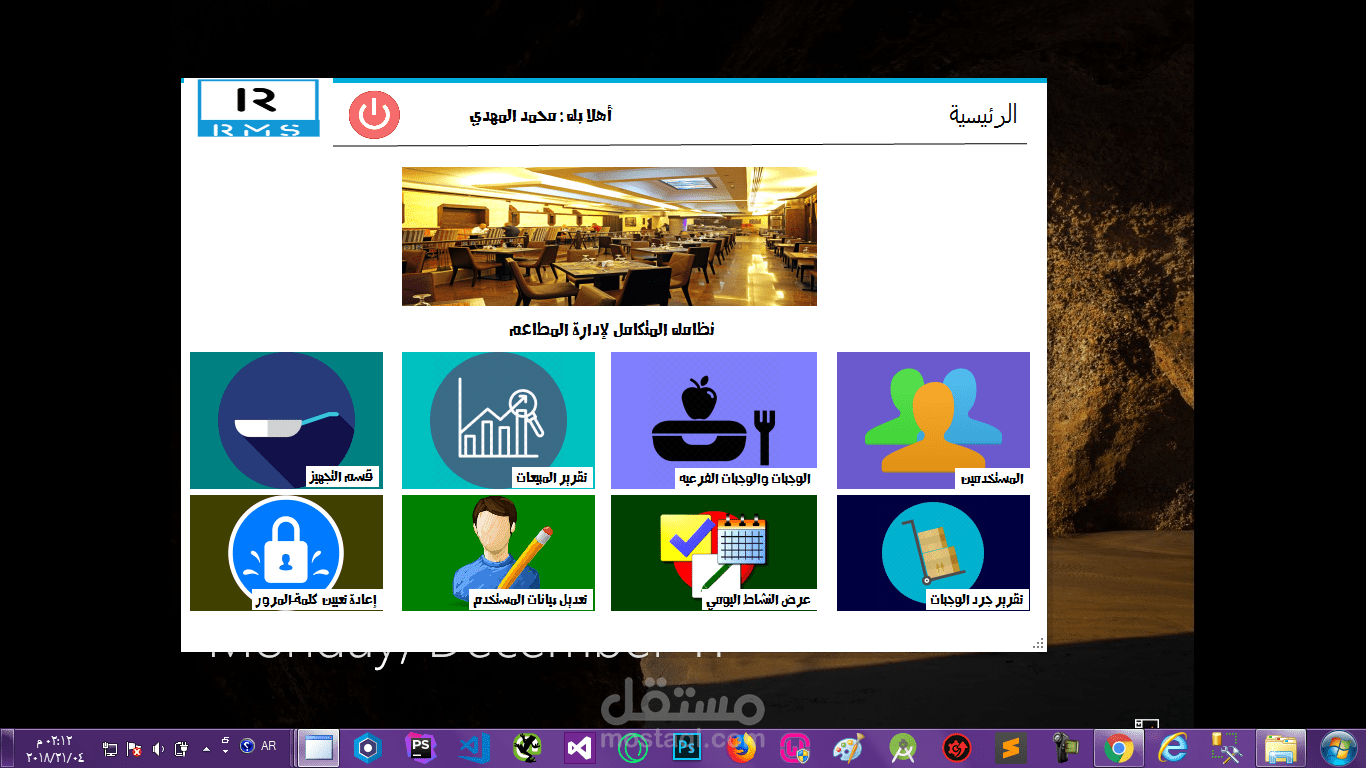Open the database tools icon in taskbar

click(x=1226, y=748)
